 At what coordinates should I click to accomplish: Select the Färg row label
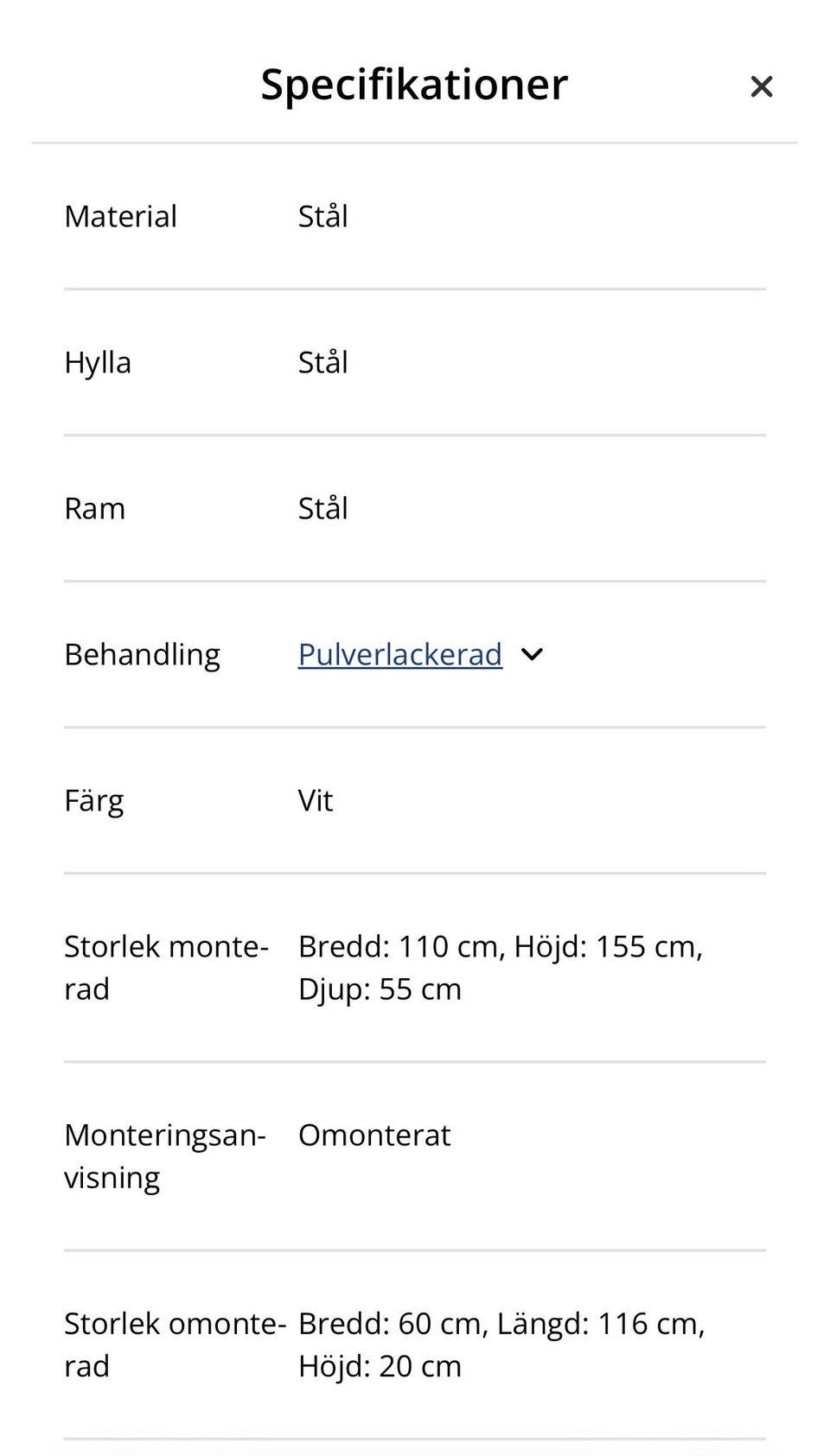click(93, 801)
